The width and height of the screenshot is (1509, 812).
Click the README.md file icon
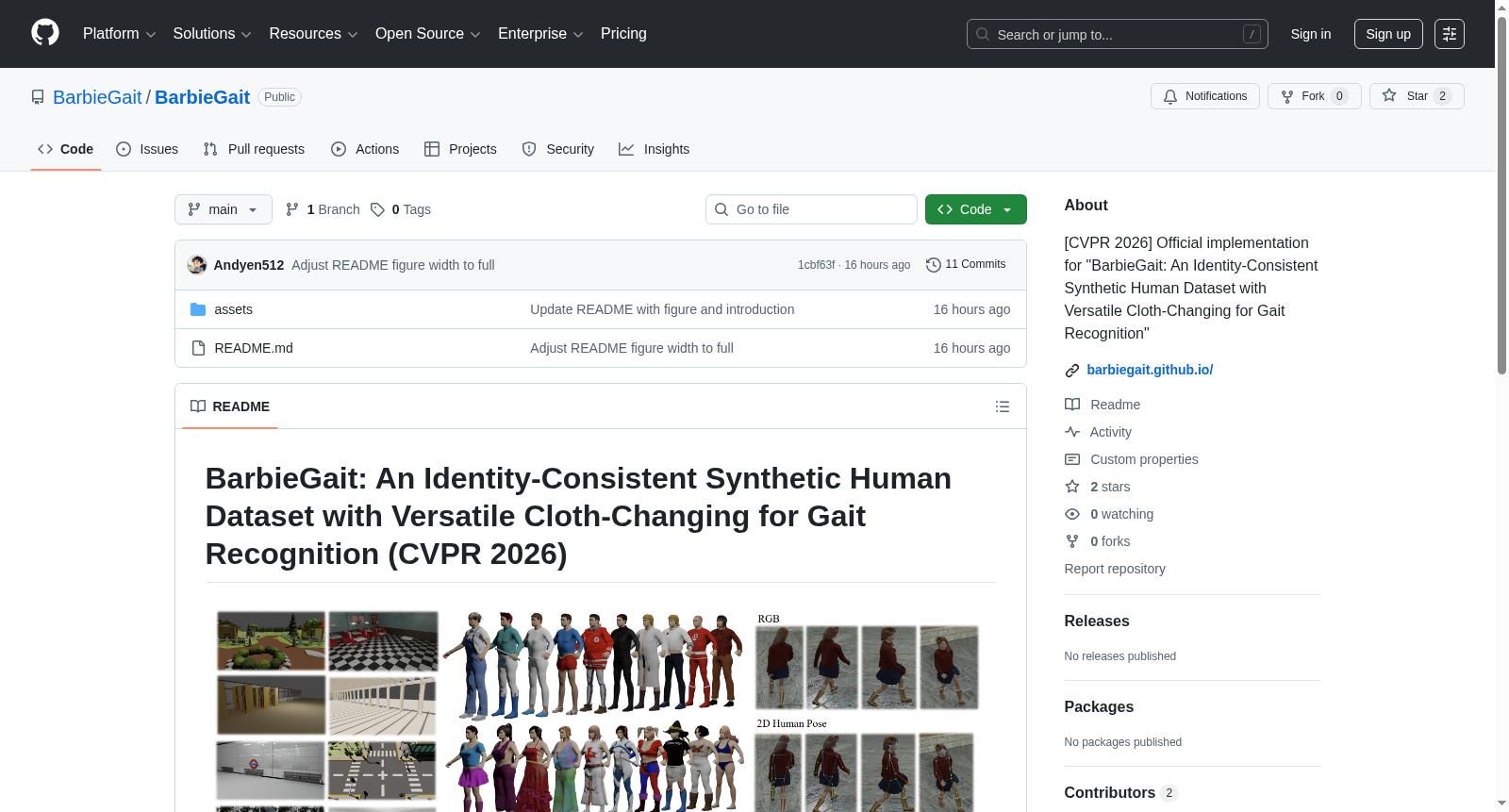[198, 348]
